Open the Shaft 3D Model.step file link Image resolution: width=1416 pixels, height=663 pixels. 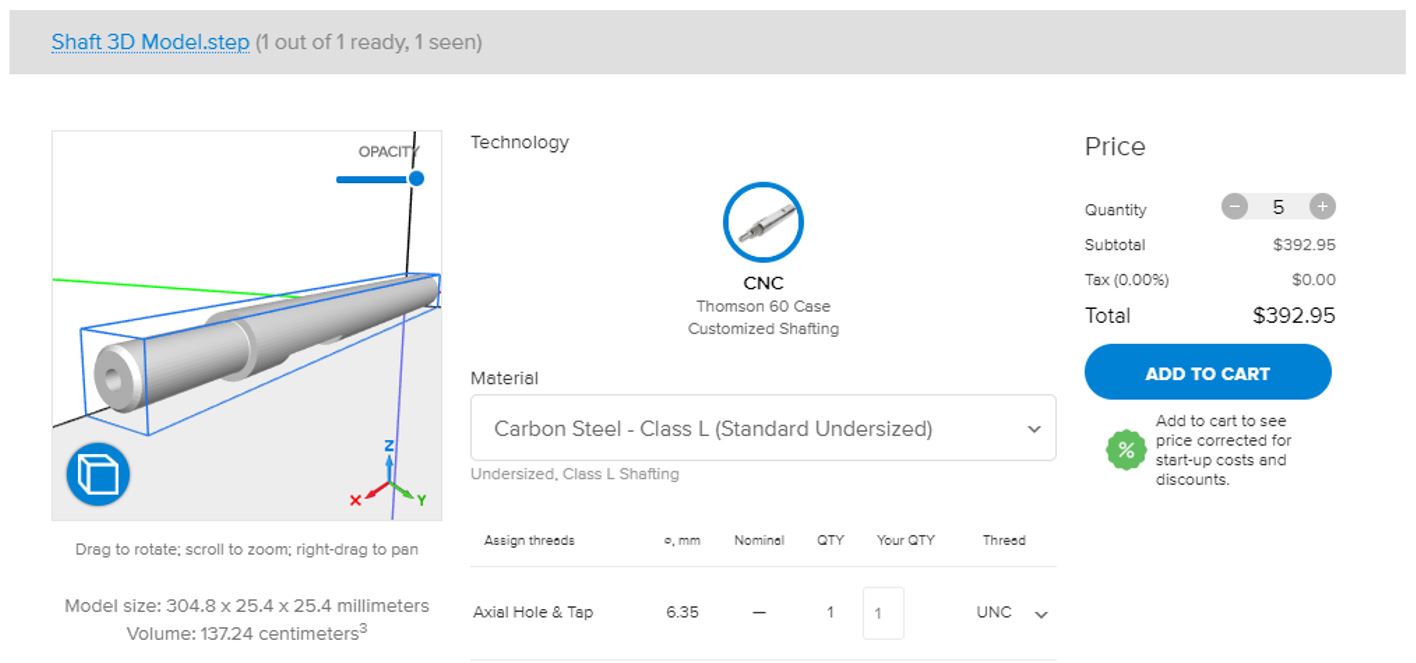(150, 43)
